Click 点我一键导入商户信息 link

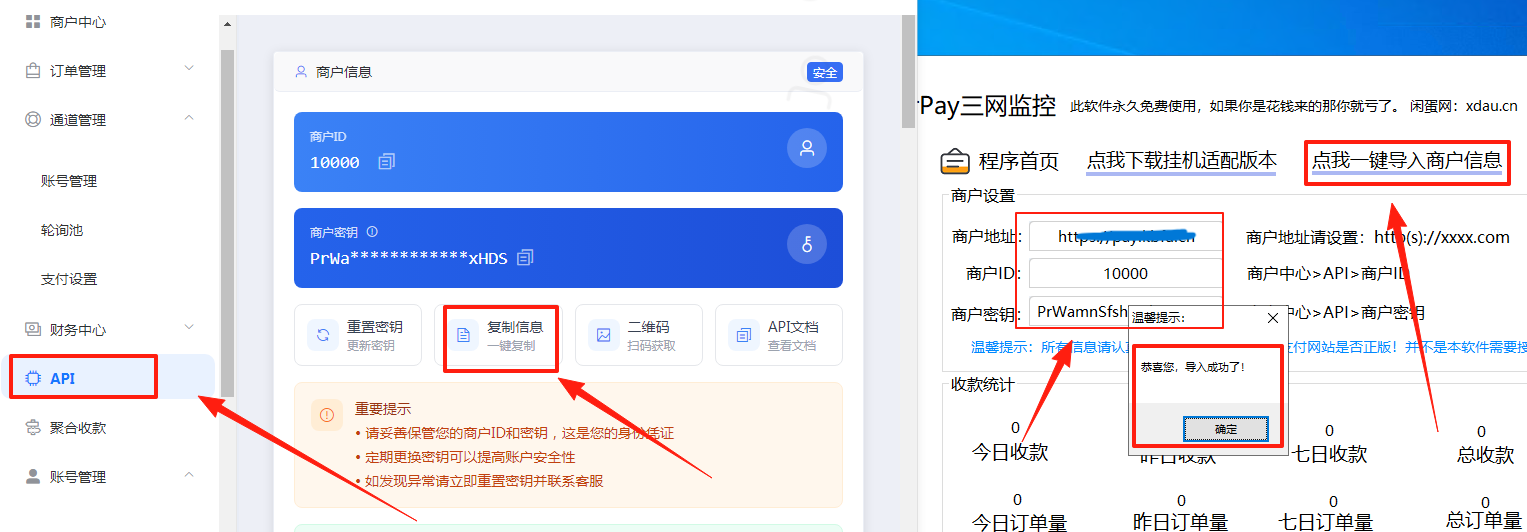1407,161
